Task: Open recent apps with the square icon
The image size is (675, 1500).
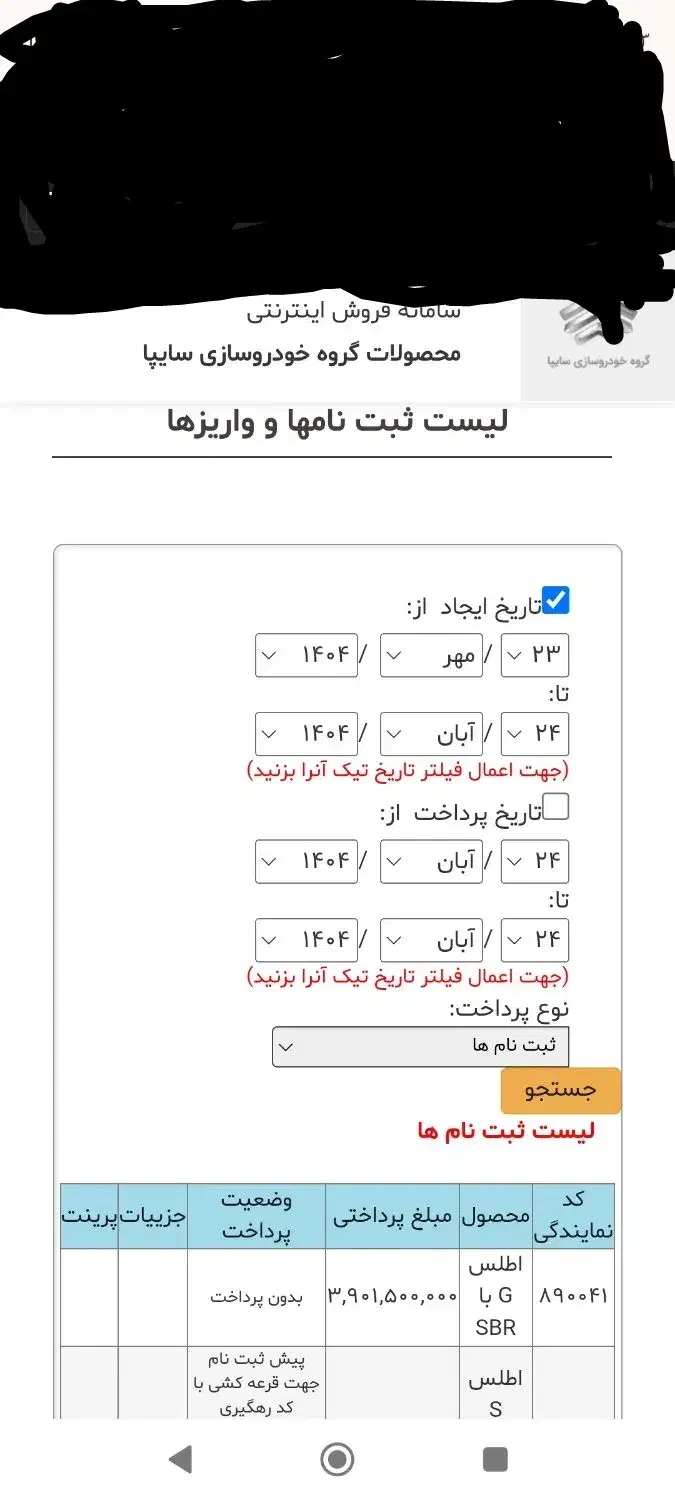Action: (493, 1459)
